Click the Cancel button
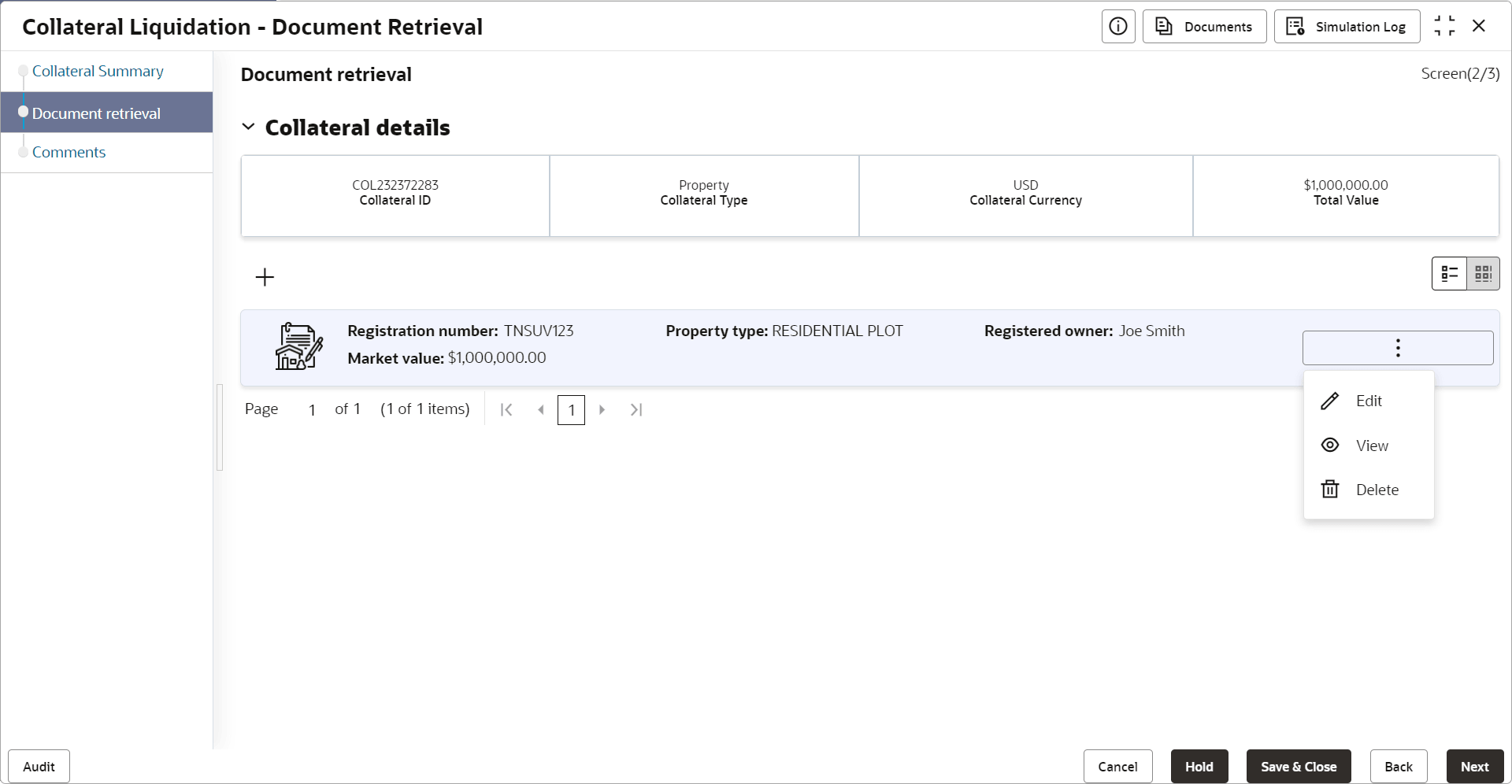The width and height of the screenshot is (1512, 784). click(x=1117, y=767)
